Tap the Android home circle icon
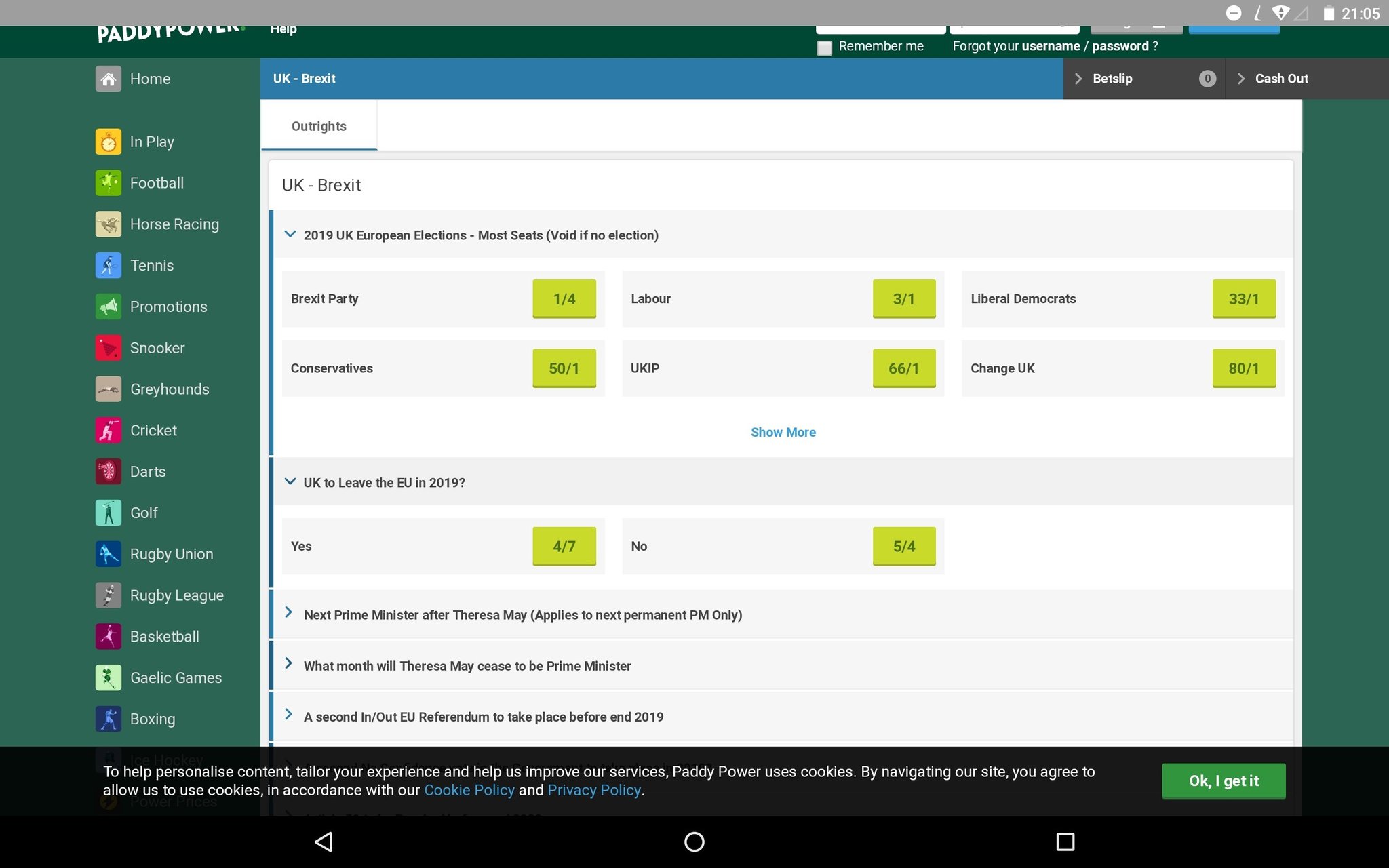Viewport: 1389px width, 868px height. tap(694, 842)
